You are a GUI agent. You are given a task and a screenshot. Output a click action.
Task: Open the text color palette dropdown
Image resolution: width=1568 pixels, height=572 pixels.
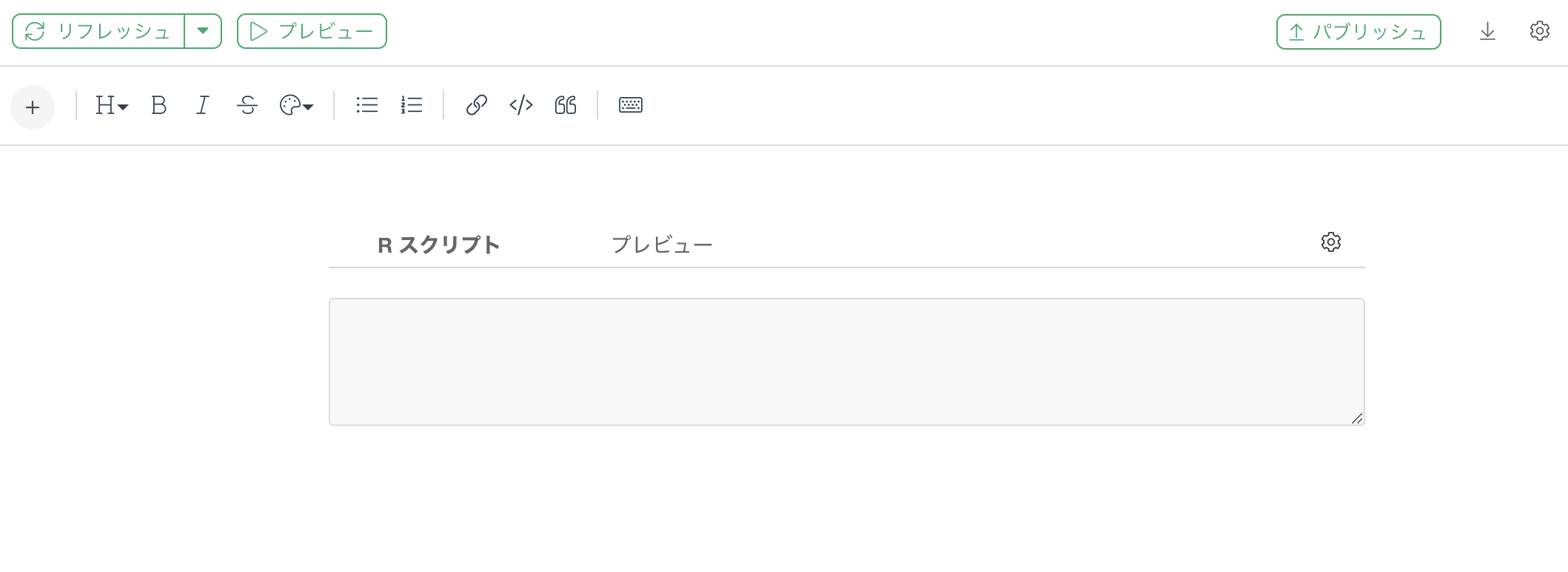[297, 105]
